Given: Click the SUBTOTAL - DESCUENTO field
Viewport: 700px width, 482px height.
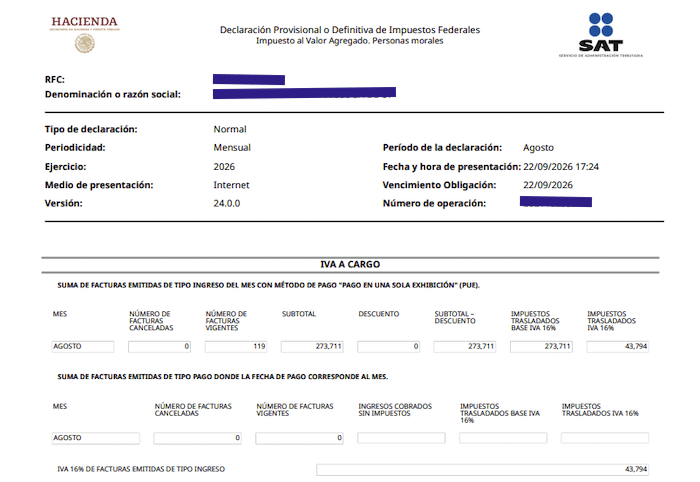Looking at the screenshot, I should (x=465, y=347).
